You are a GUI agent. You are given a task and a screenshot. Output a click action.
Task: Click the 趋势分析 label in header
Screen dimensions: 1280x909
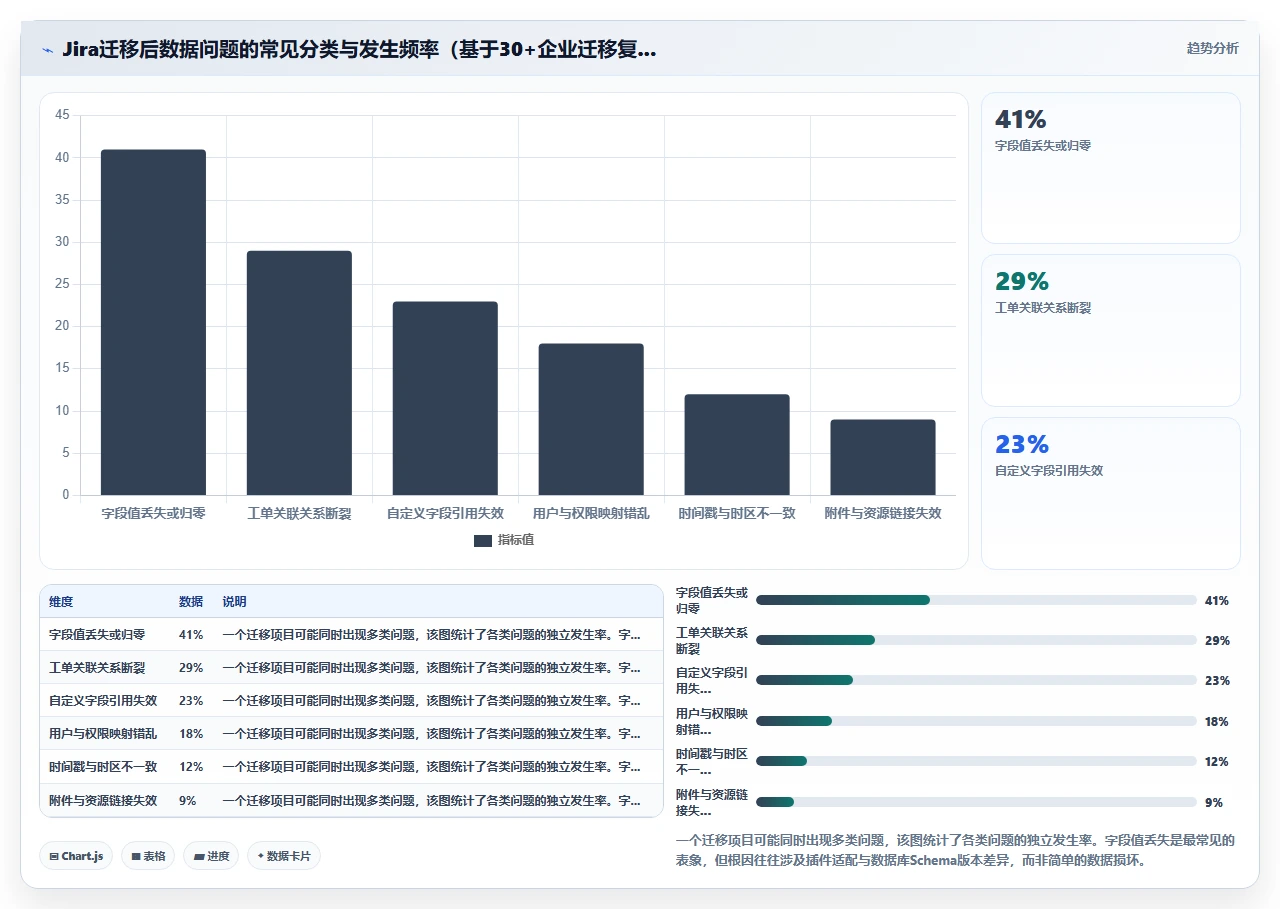click(x=1212, y=48)
